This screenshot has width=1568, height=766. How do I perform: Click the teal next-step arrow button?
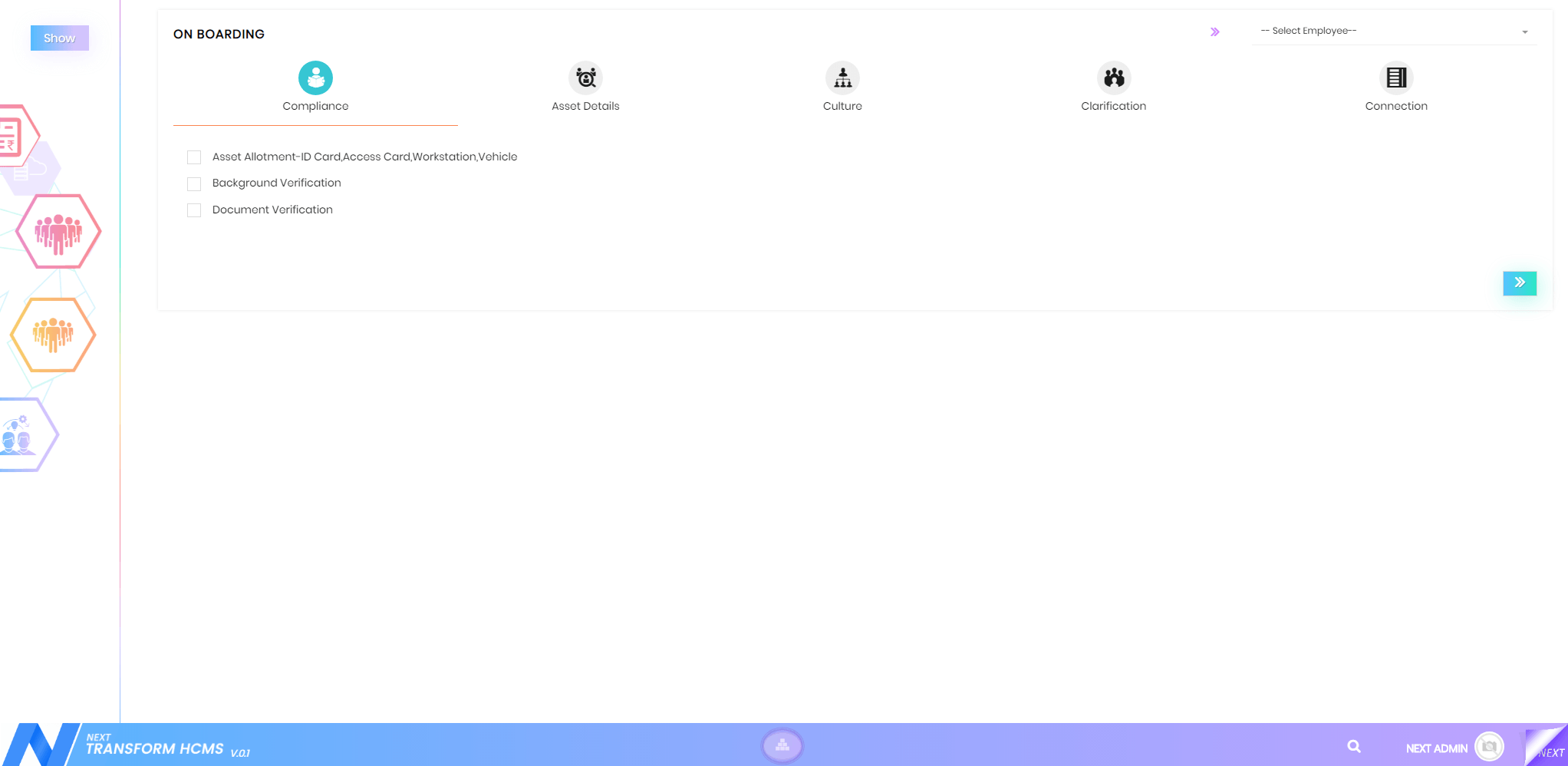[x=1519, y=283]
